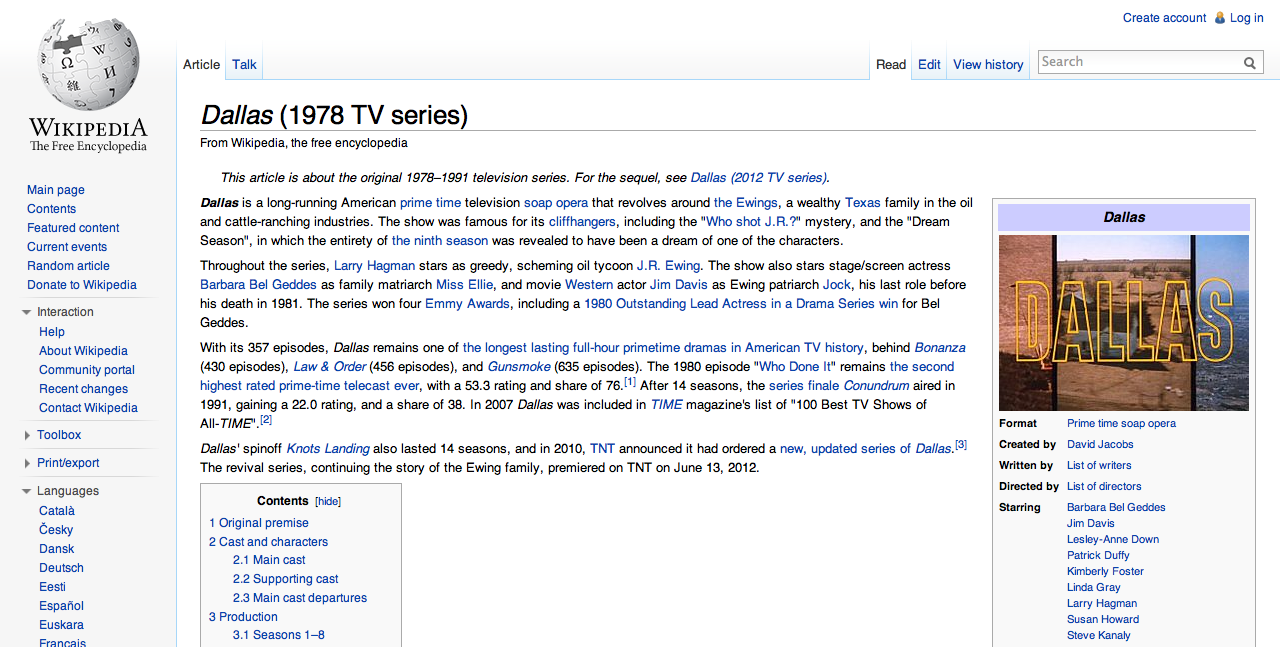1280x647 pixels.
Task: Jump to 2 Cast and characters section
Action: tap(268, 542)
